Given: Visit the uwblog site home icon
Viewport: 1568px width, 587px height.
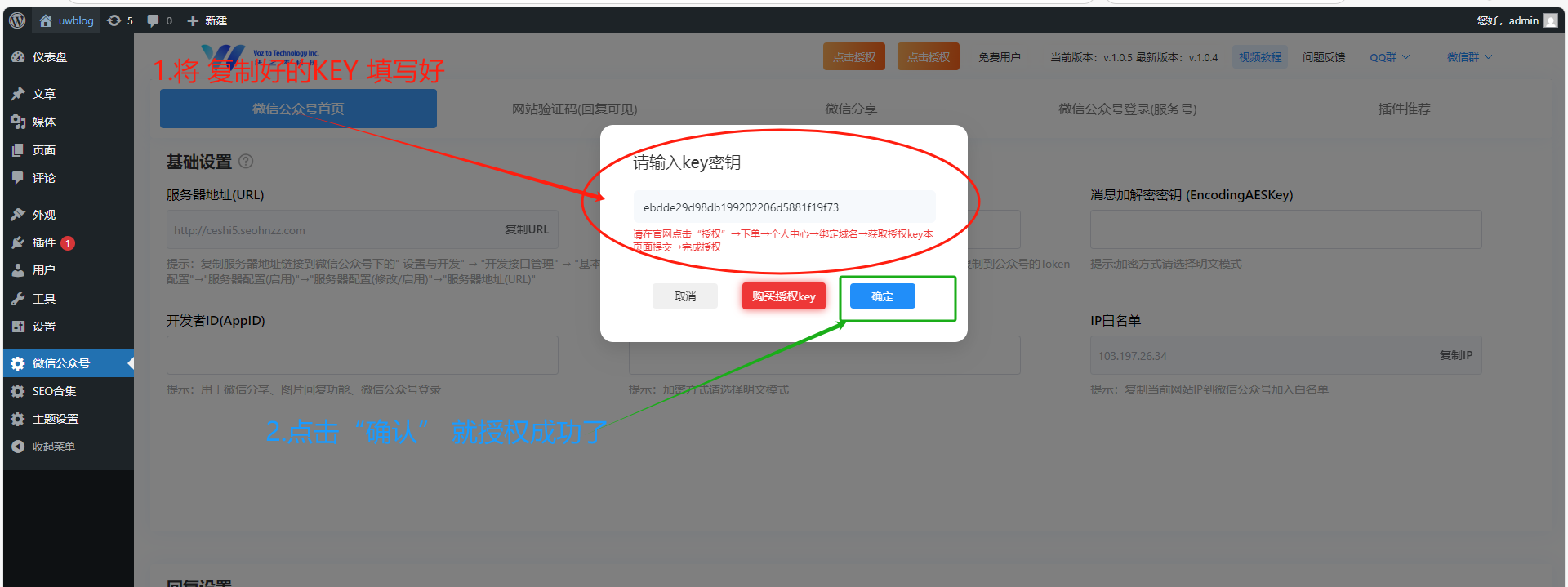Looking at the screenshot, I should (x=46, y=20).
